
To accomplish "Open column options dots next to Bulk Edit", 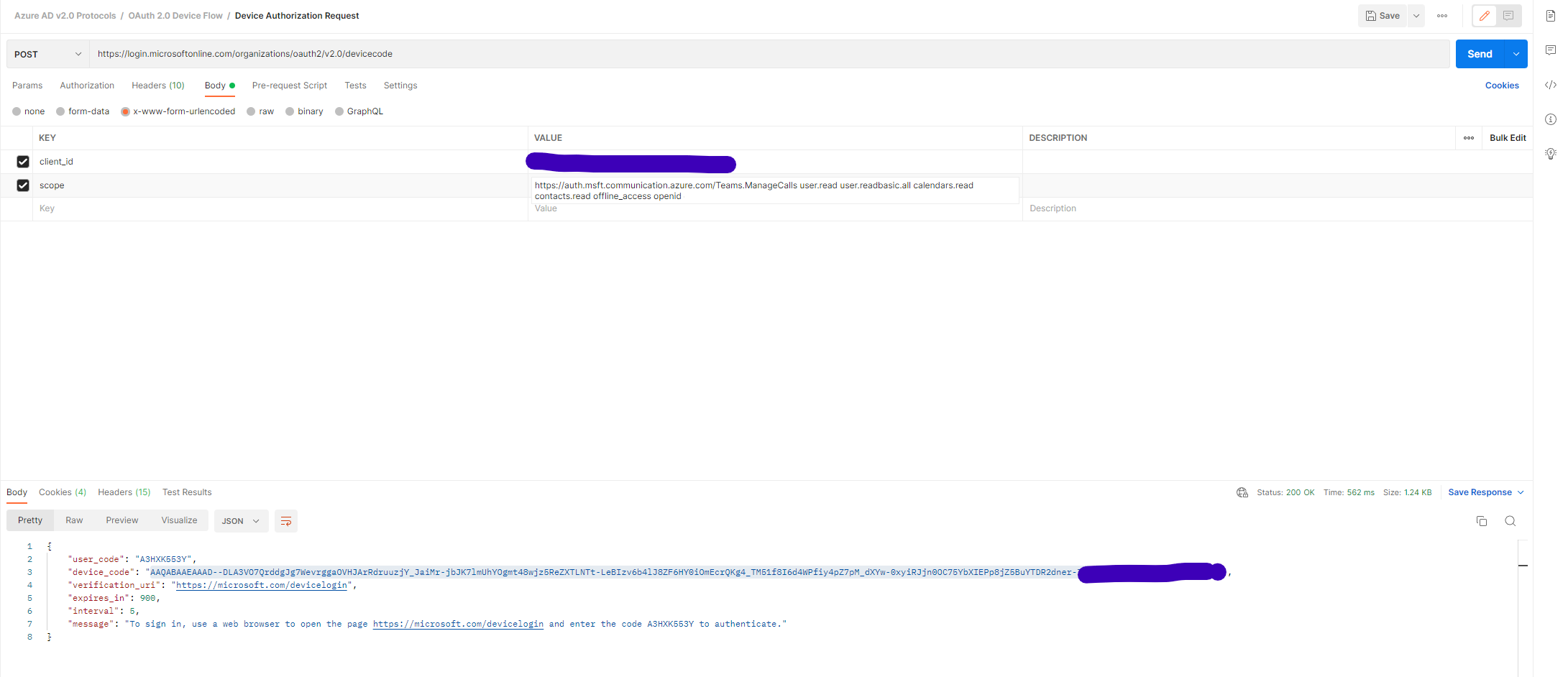I will pos(1469,138).
